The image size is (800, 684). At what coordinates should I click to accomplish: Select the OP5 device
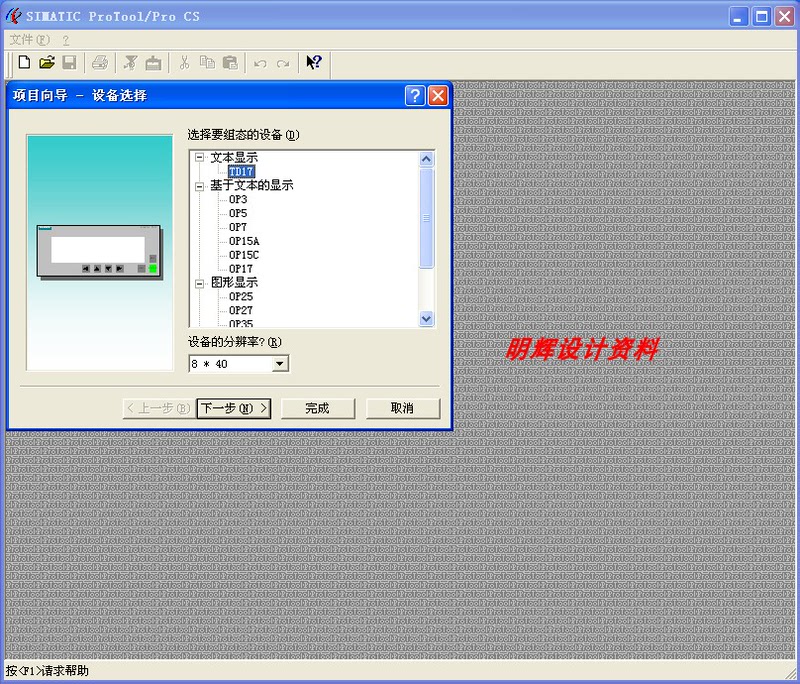tap(238, 213)
